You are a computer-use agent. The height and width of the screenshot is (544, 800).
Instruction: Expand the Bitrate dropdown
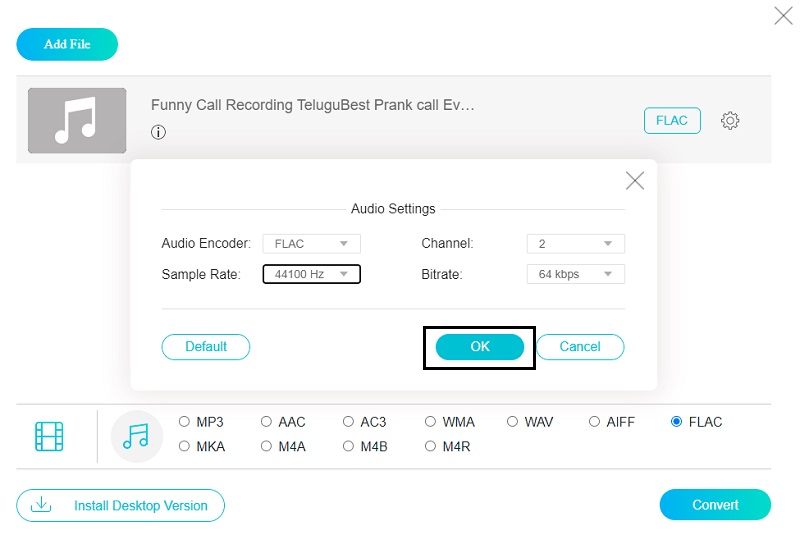coord(575,274)
